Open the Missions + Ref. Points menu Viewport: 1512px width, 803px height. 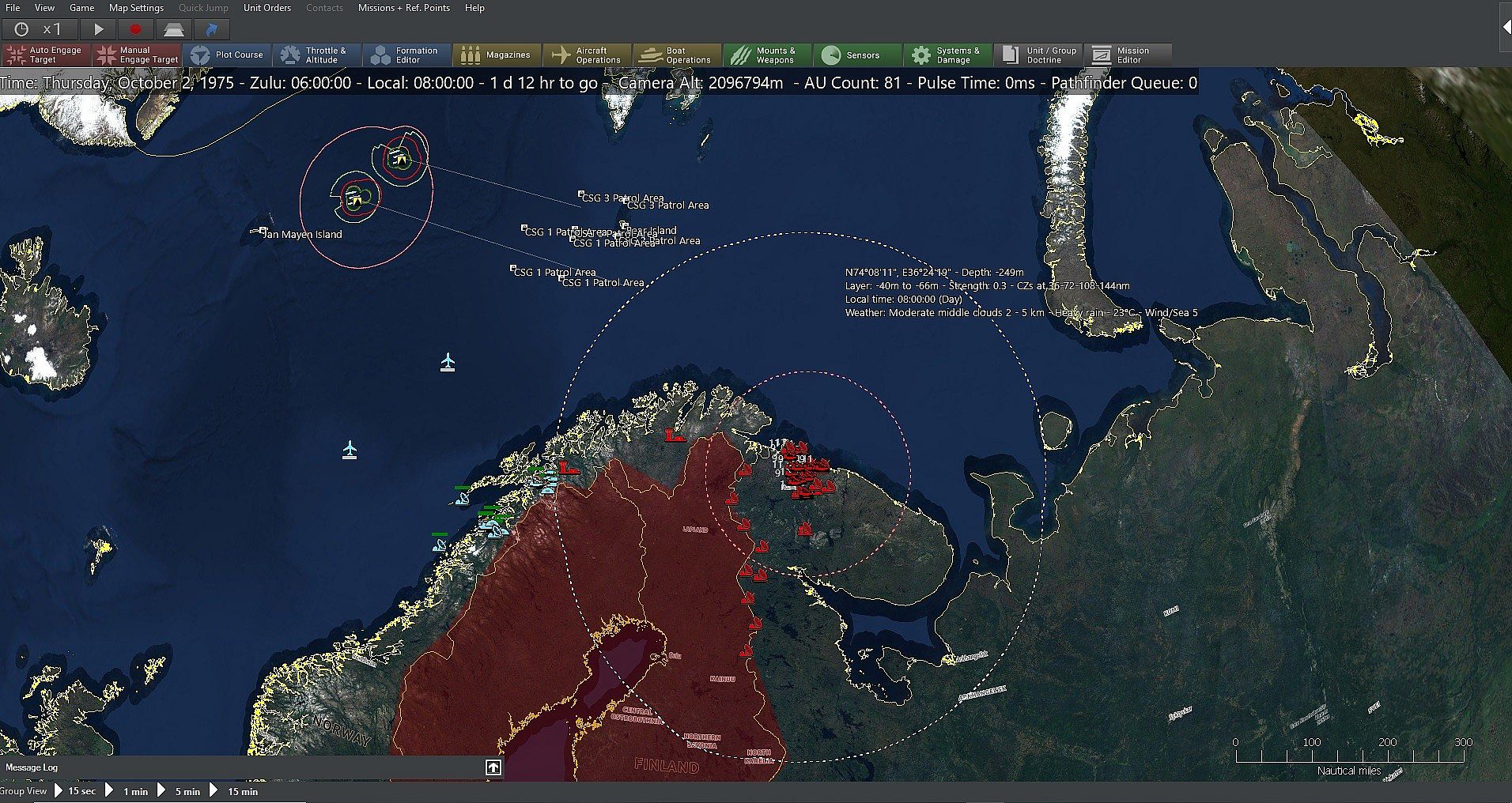point(404,8)
